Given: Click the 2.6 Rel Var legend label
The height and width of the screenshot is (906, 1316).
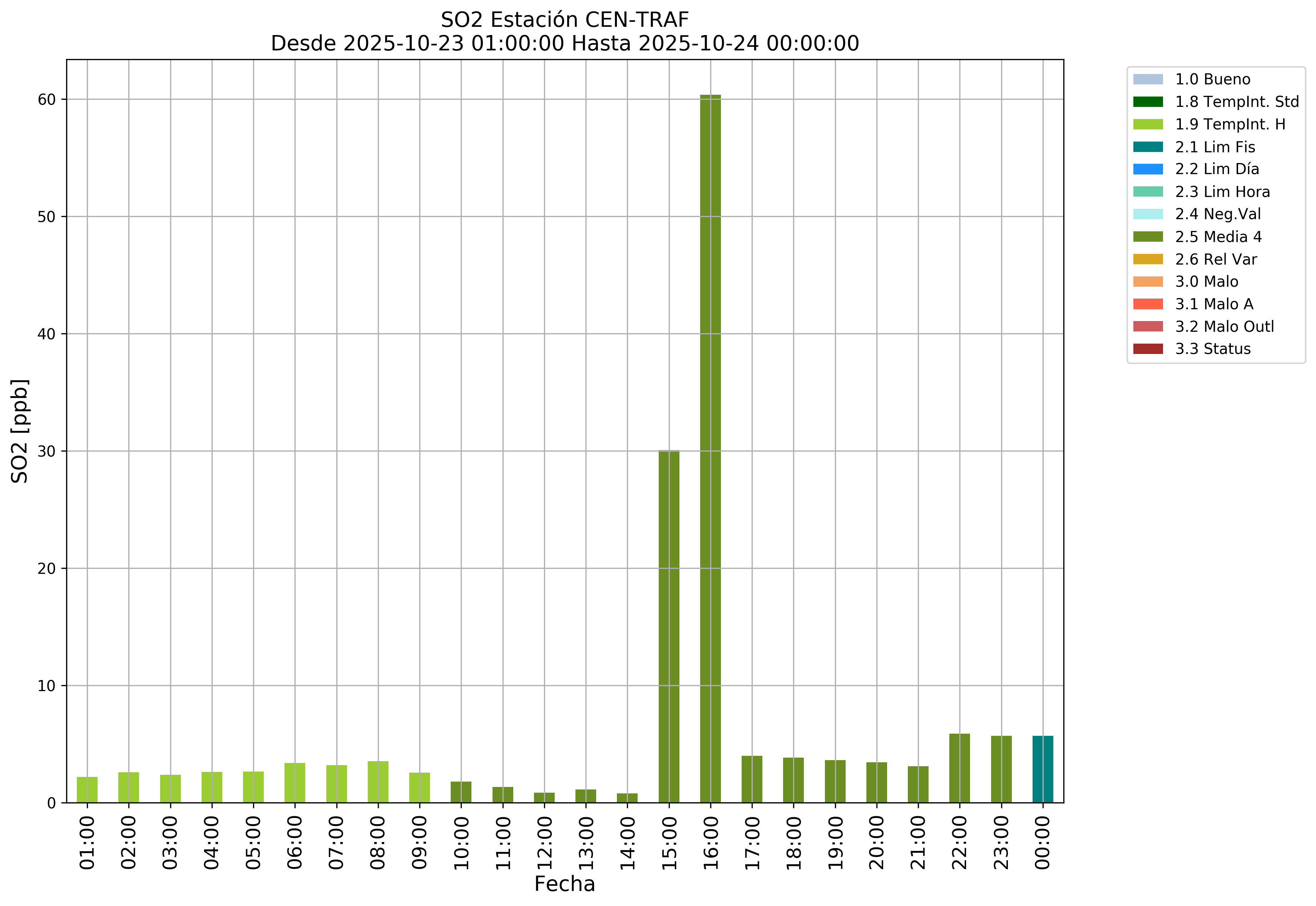Looking at the screenshot, I should pyautogui.click(x=1216, y=260).
